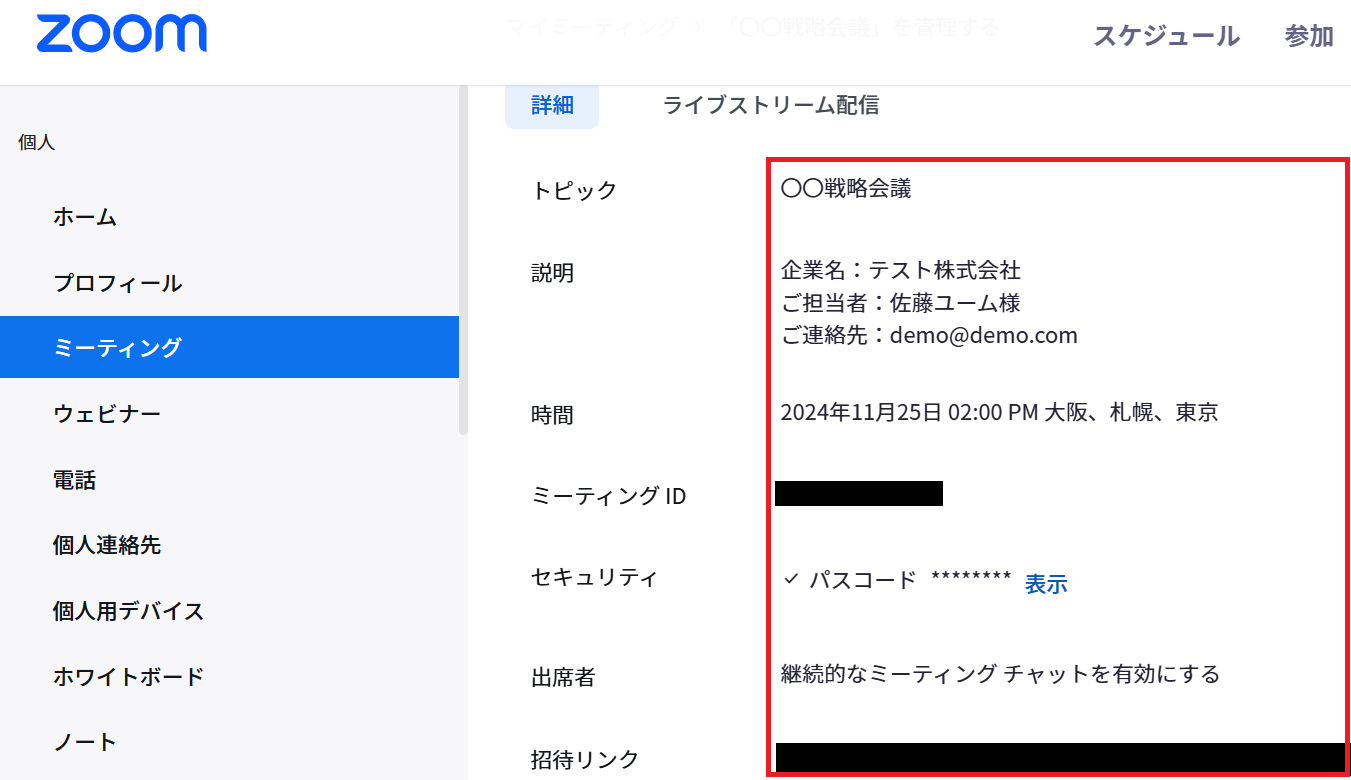The width and height of the screenshot is (1351, 780).
Task: Click the text ご担当者：佐藤ユーム様
Action: pos(900,302)
